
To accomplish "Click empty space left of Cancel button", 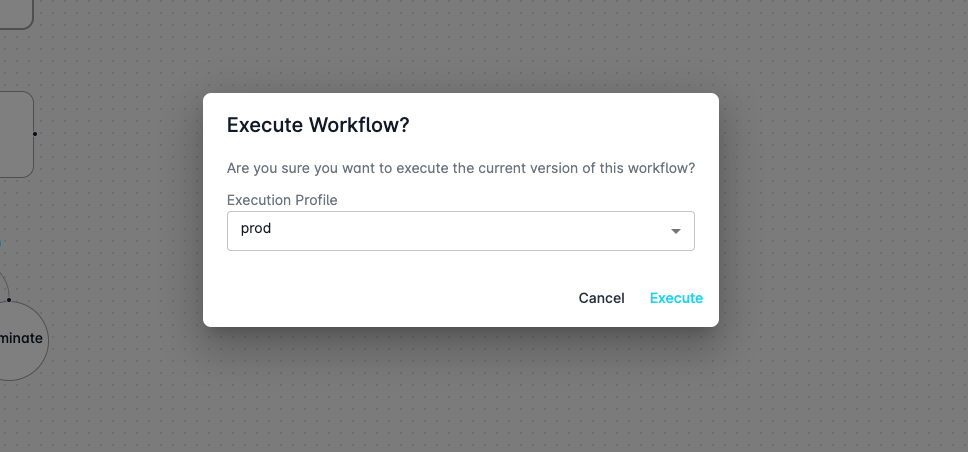I will [x=400, y=298].
